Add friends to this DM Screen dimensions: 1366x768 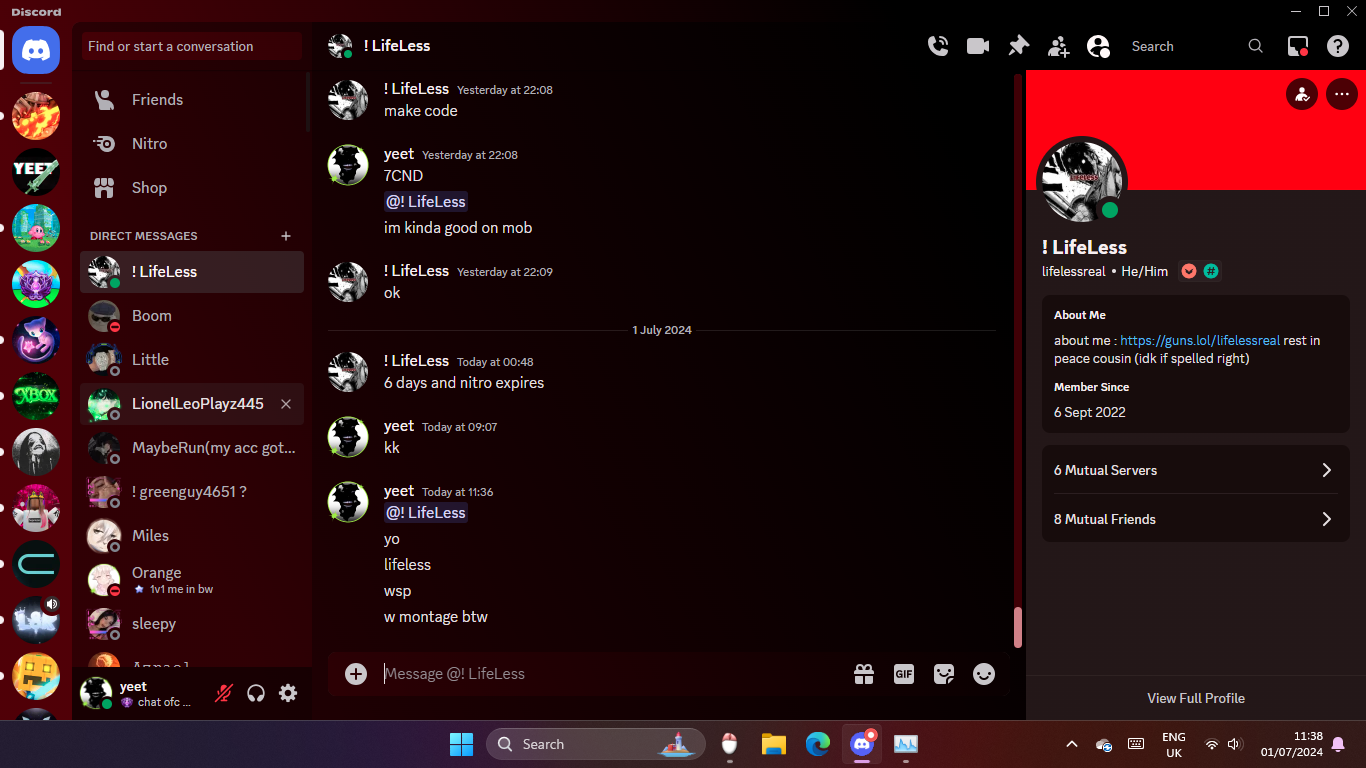point(1058,46)
